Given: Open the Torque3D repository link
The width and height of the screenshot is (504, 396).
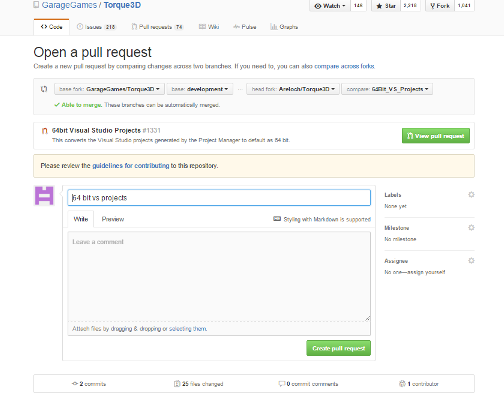Looking at the screenshot, I should coord(122,5).
